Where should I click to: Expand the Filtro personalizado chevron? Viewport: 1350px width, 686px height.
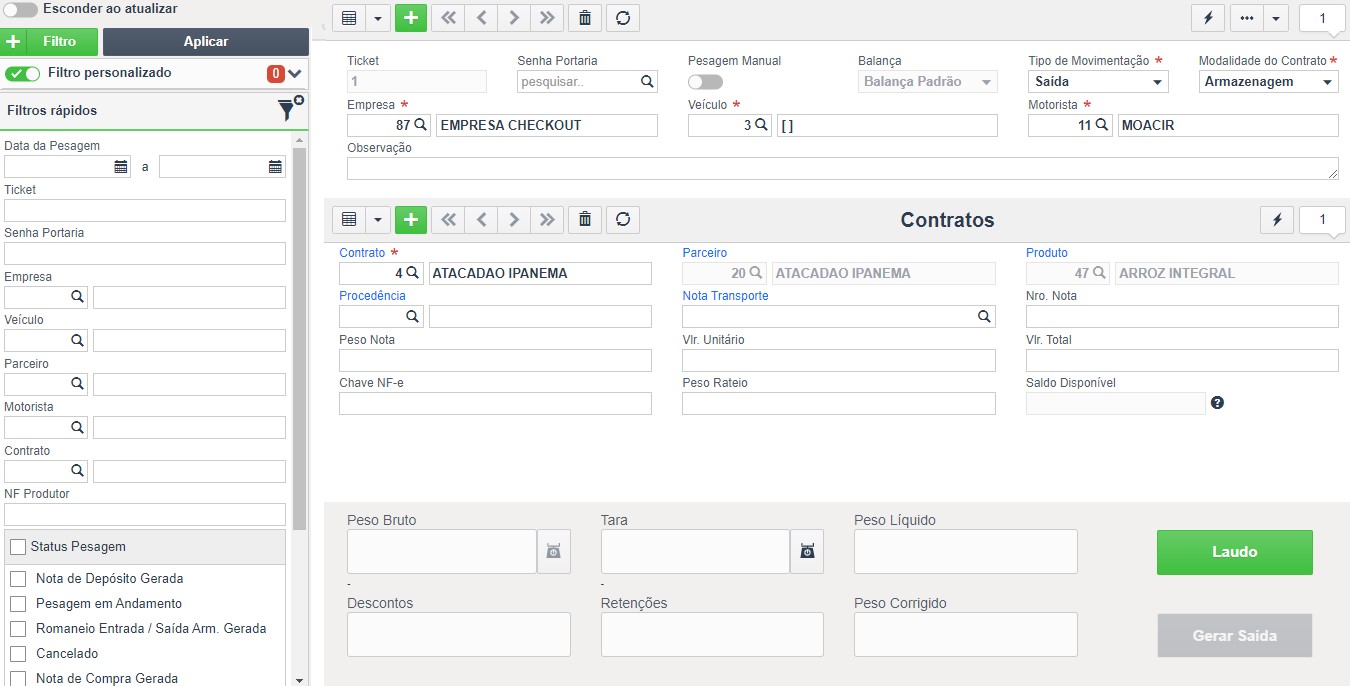[x=295, y=74]
